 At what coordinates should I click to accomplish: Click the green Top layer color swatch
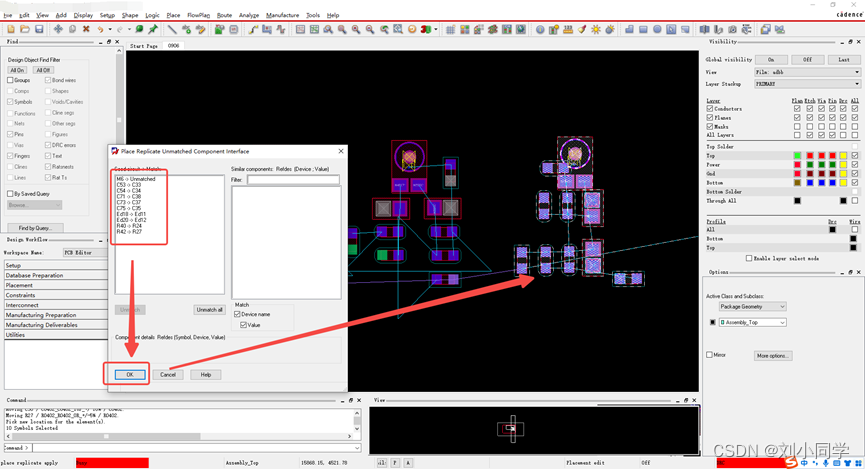pos(797,156)
